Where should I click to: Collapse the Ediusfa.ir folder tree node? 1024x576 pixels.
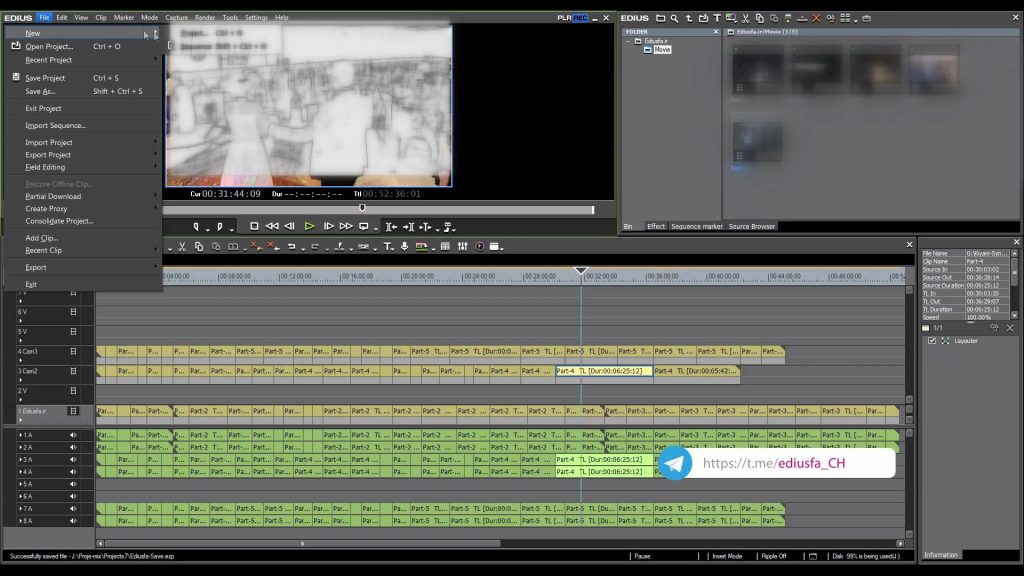click(628, 41)
